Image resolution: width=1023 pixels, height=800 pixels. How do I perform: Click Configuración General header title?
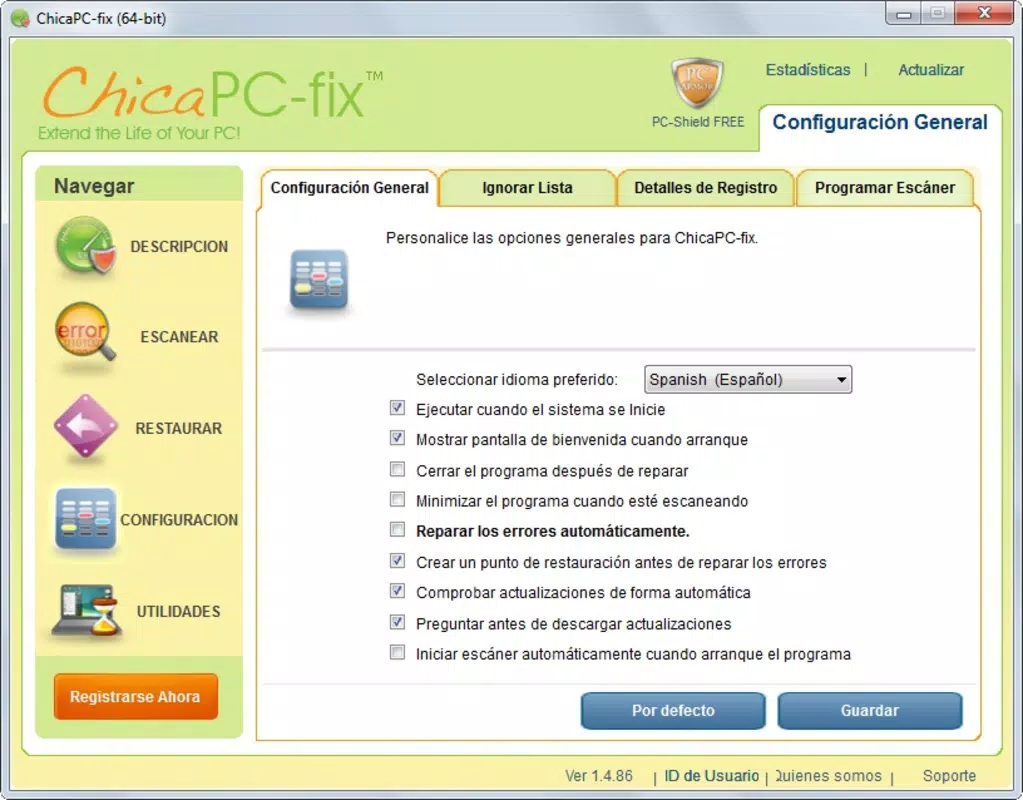pos(879,122)
